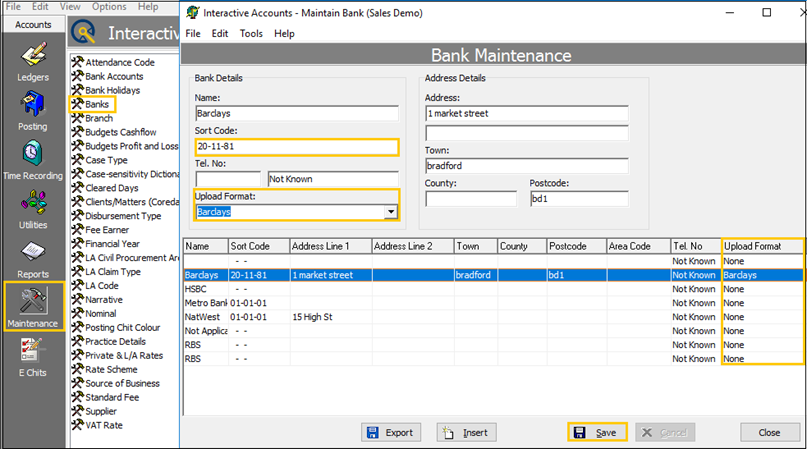This screenshot has height=449, width=807.
Task: Open Posting Chit Colour item
Action: [x=122, y=327]
